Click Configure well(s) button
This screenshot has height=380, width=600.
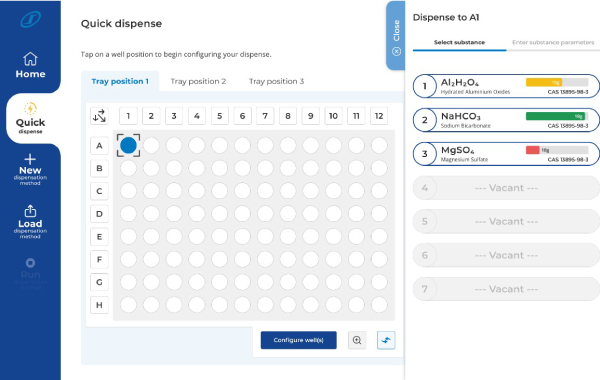(x=298, y=340)
